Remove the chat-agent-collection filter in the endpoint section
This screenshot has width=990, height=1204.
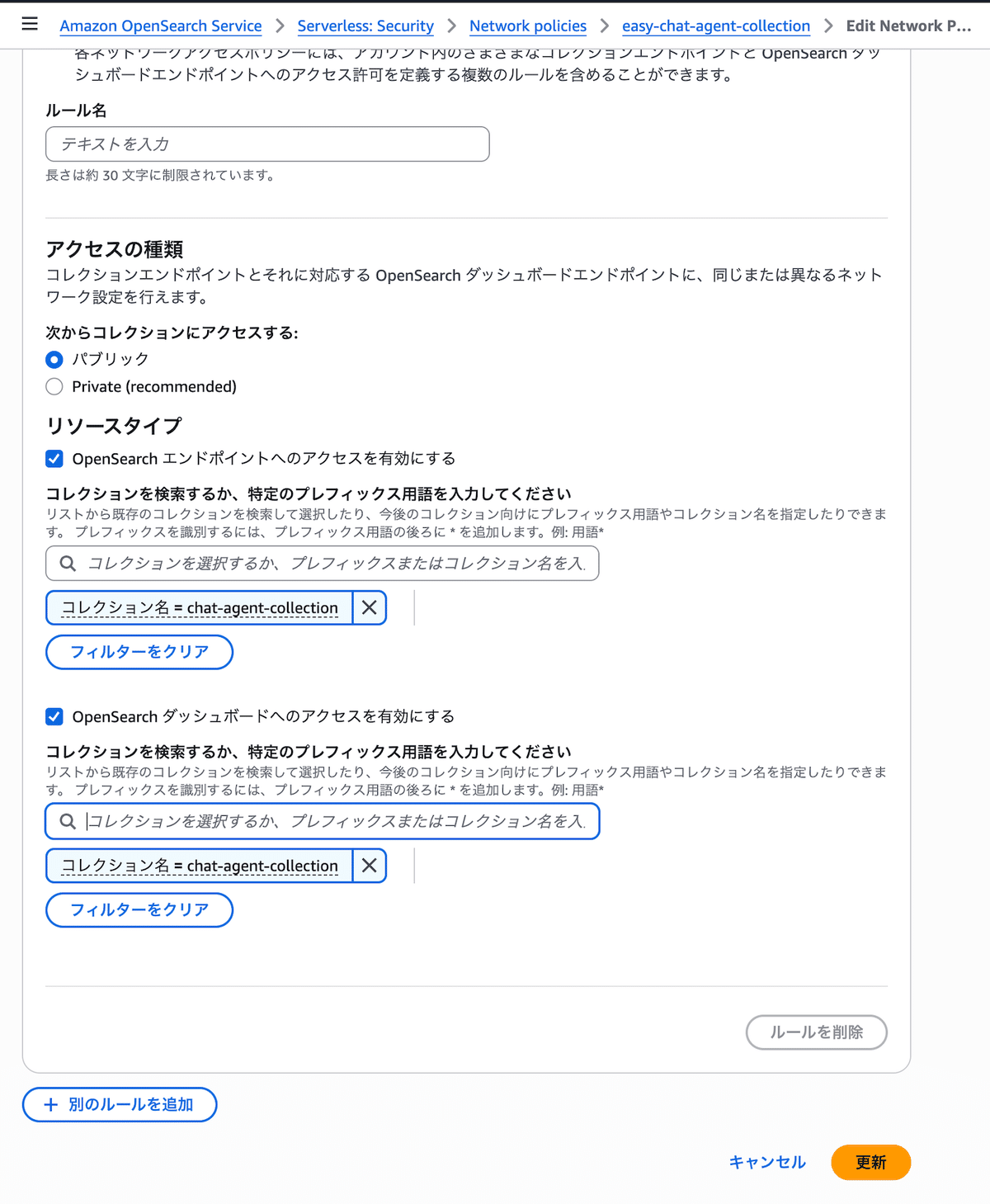click(368, 607)
